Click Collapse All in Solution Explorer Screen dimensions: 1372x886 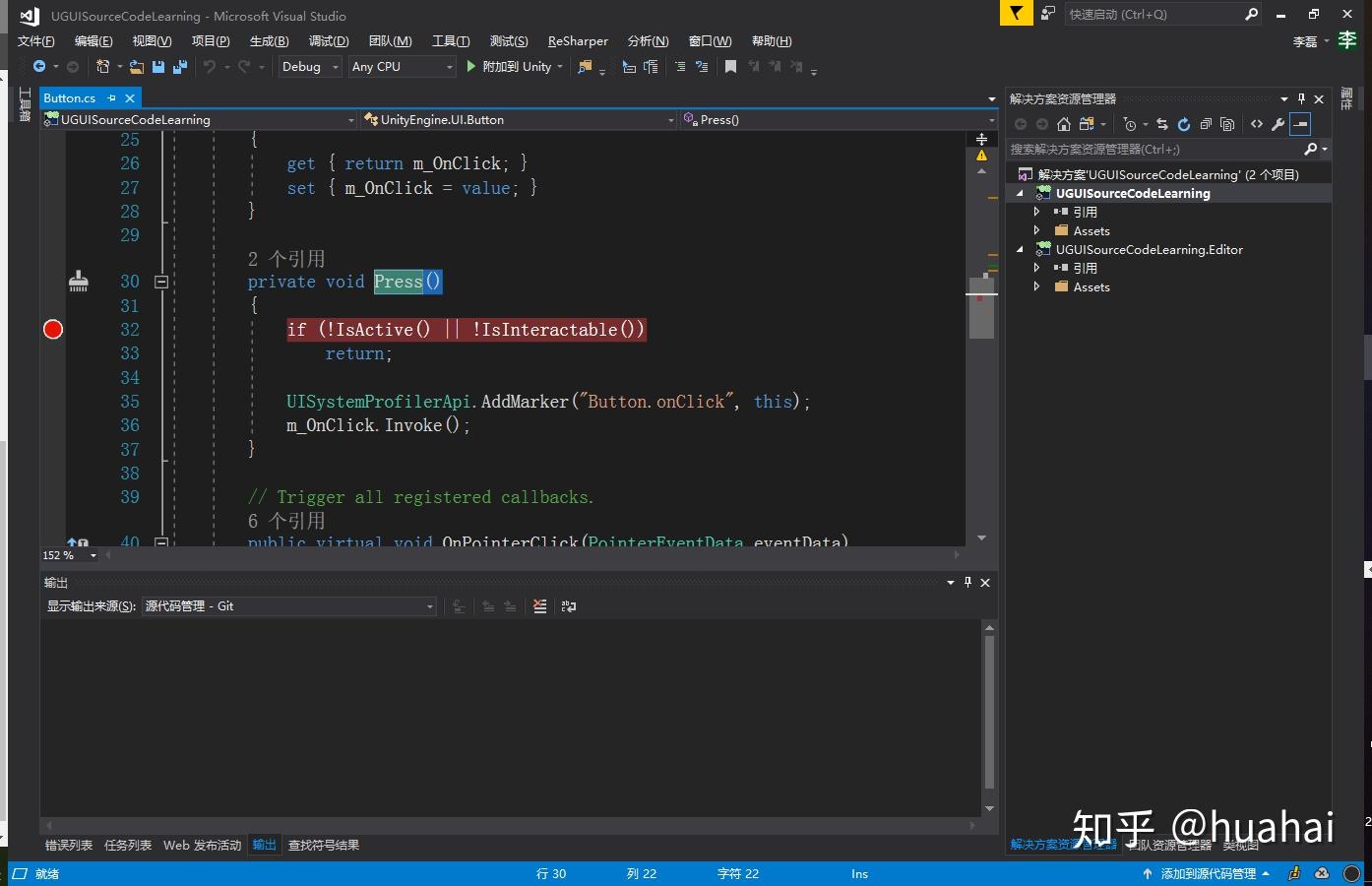tap(1206, 124)
